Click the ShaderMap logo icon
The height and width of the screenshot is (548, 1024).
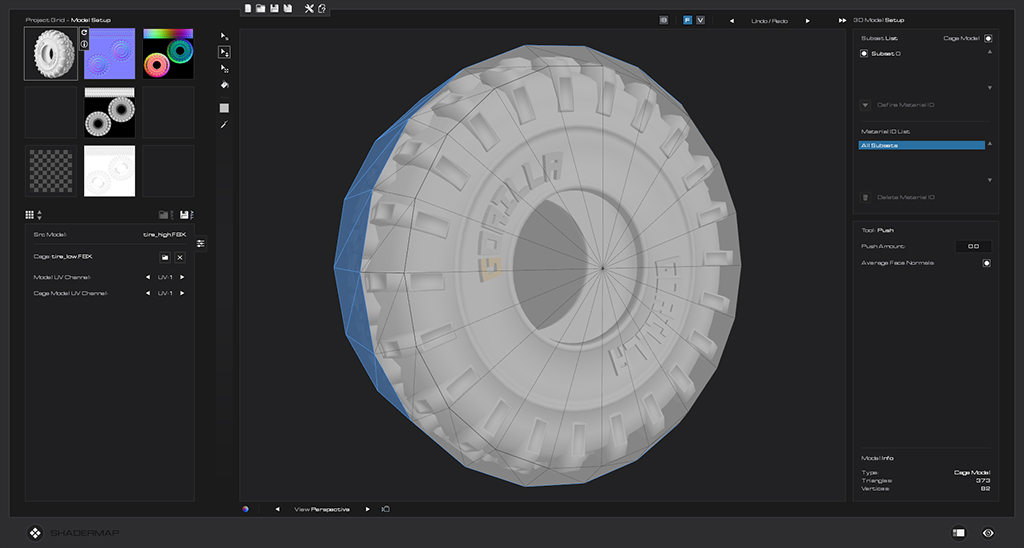35,533
